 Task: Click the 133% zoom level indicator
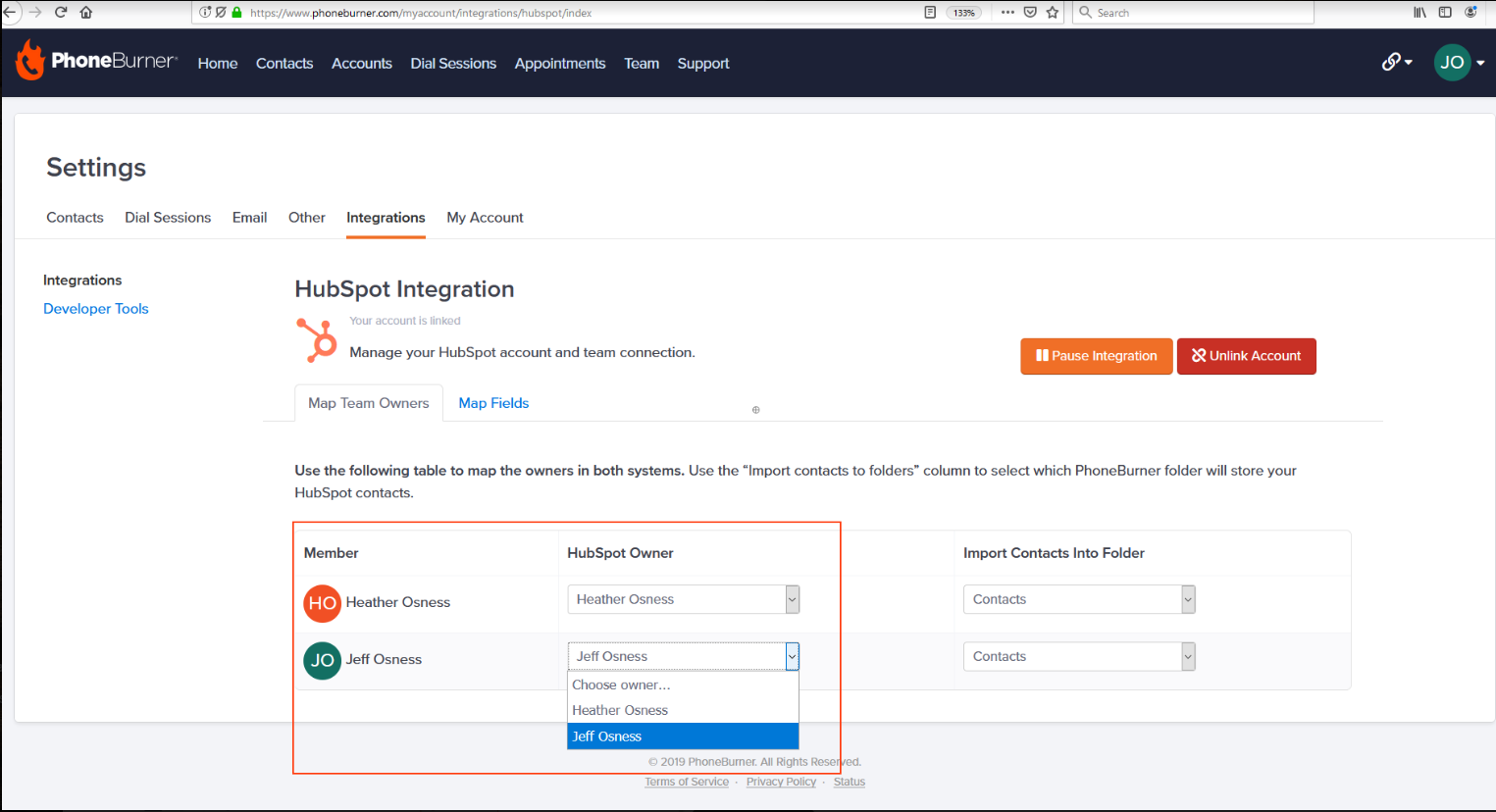coord(964,13)
